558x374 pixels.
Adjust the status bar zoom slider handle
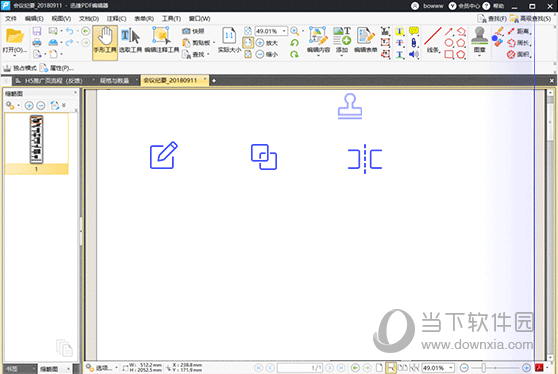click(483, 368)
